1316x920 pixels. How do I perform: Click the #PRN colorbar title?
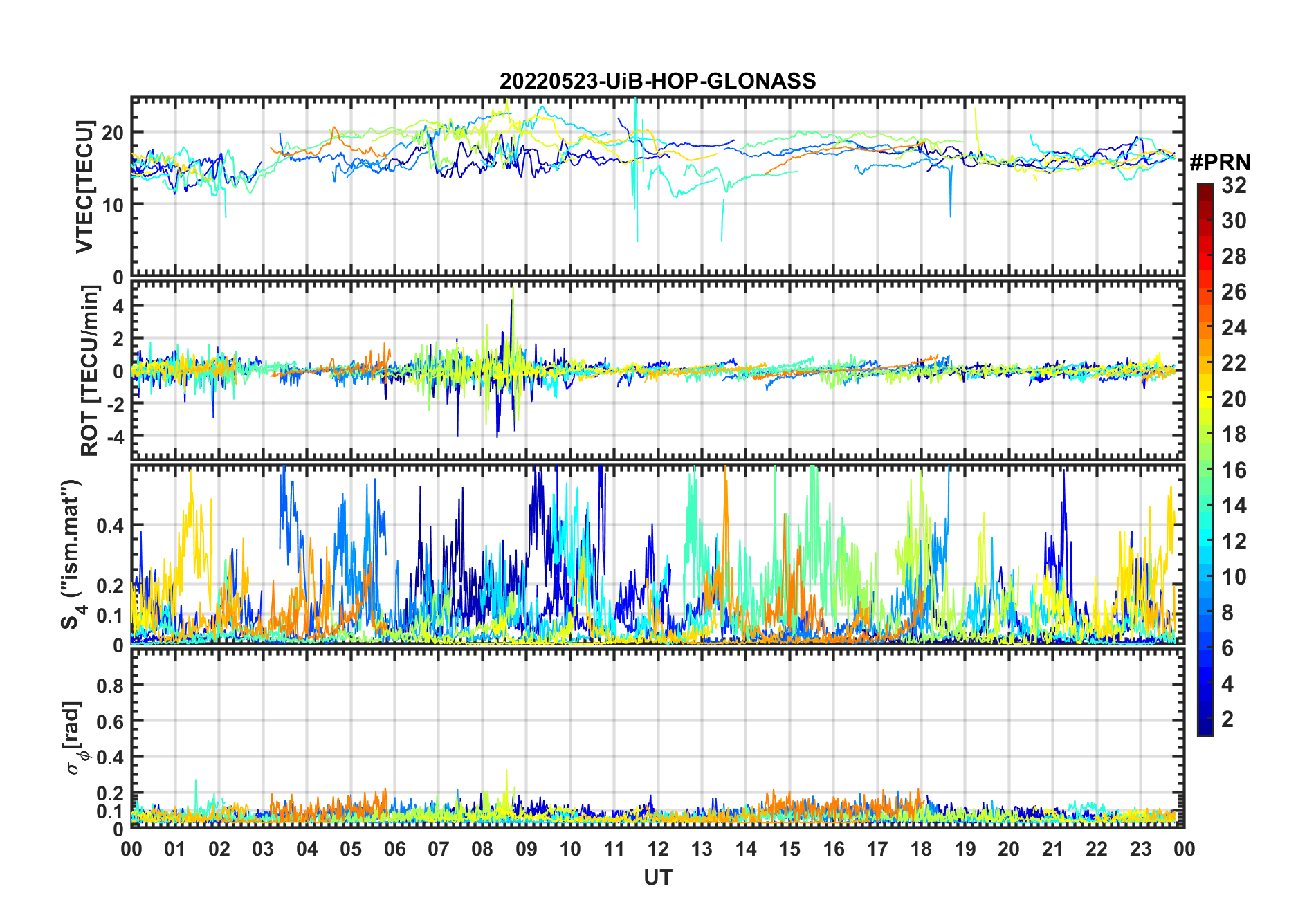pos(1220,163)
